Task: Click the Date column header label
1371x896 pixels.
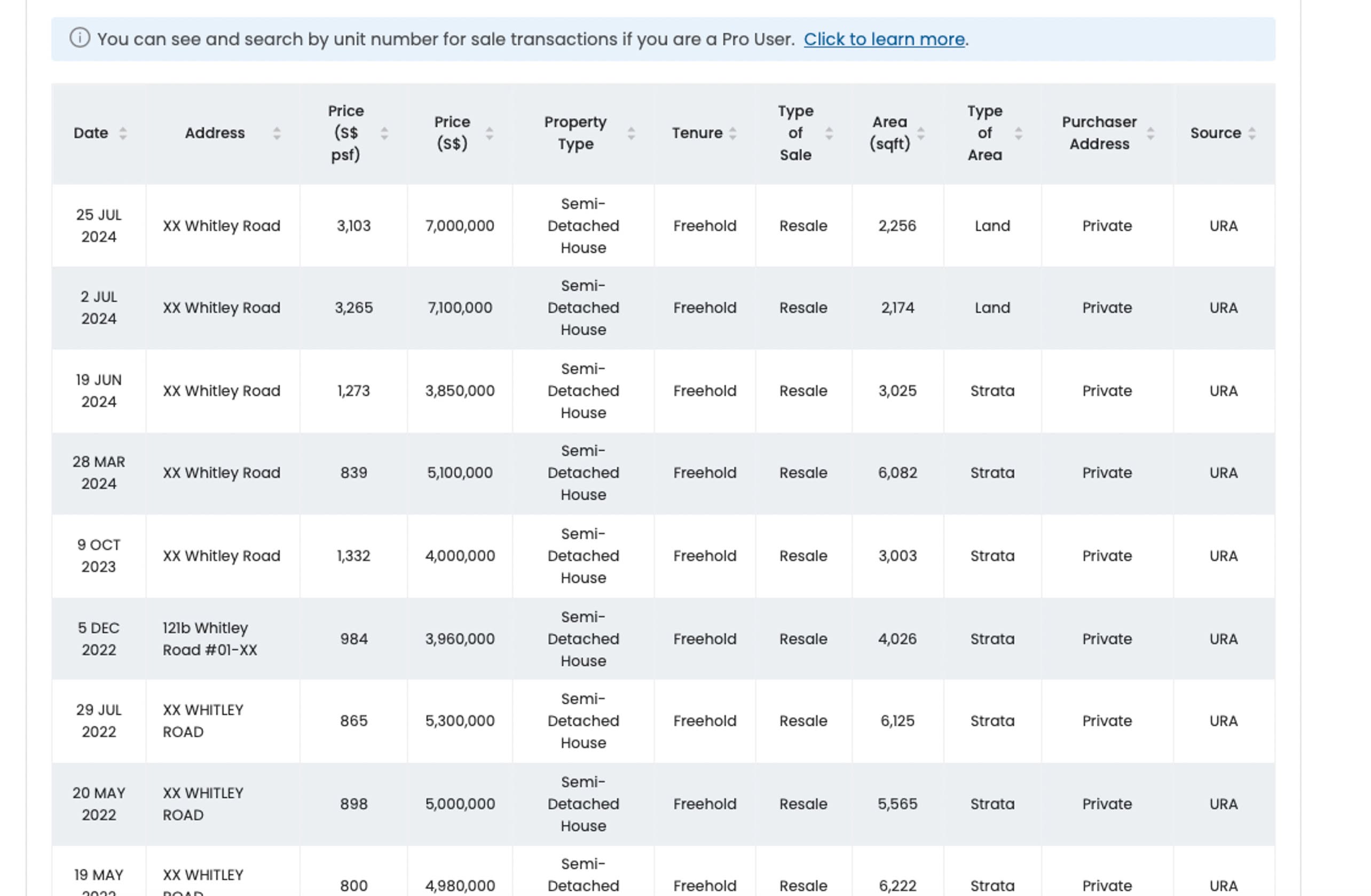Action: tap(91, 133)
